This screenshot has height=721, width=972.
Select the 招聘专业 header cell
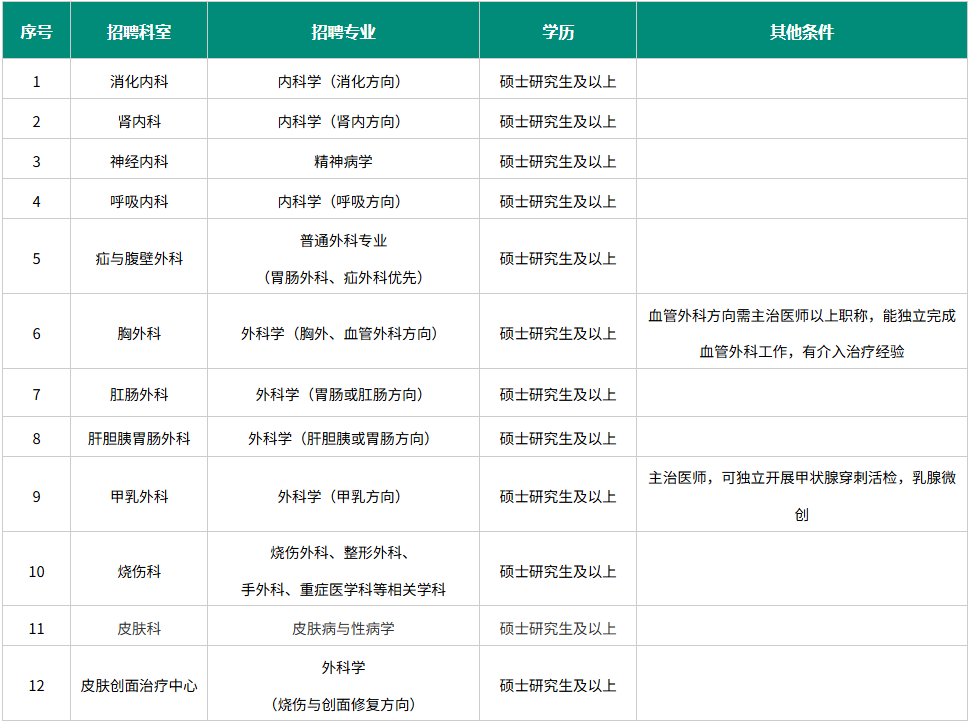coord(343,31)
